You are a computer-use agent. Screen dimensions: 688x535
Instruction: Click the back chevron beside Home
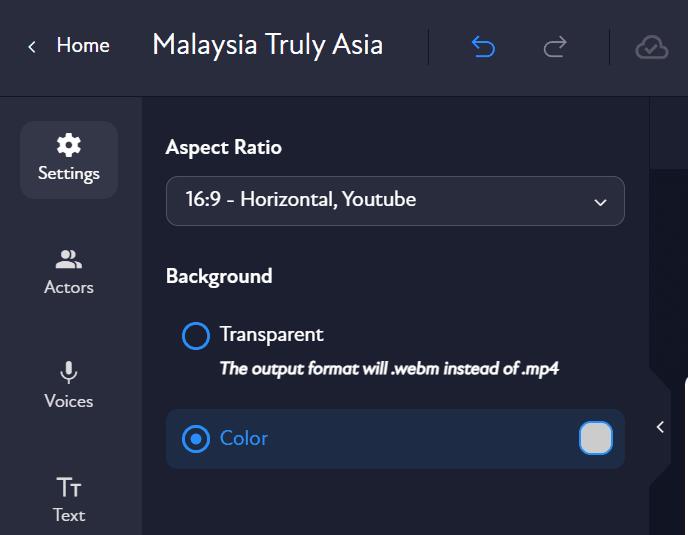click(32, 46)
